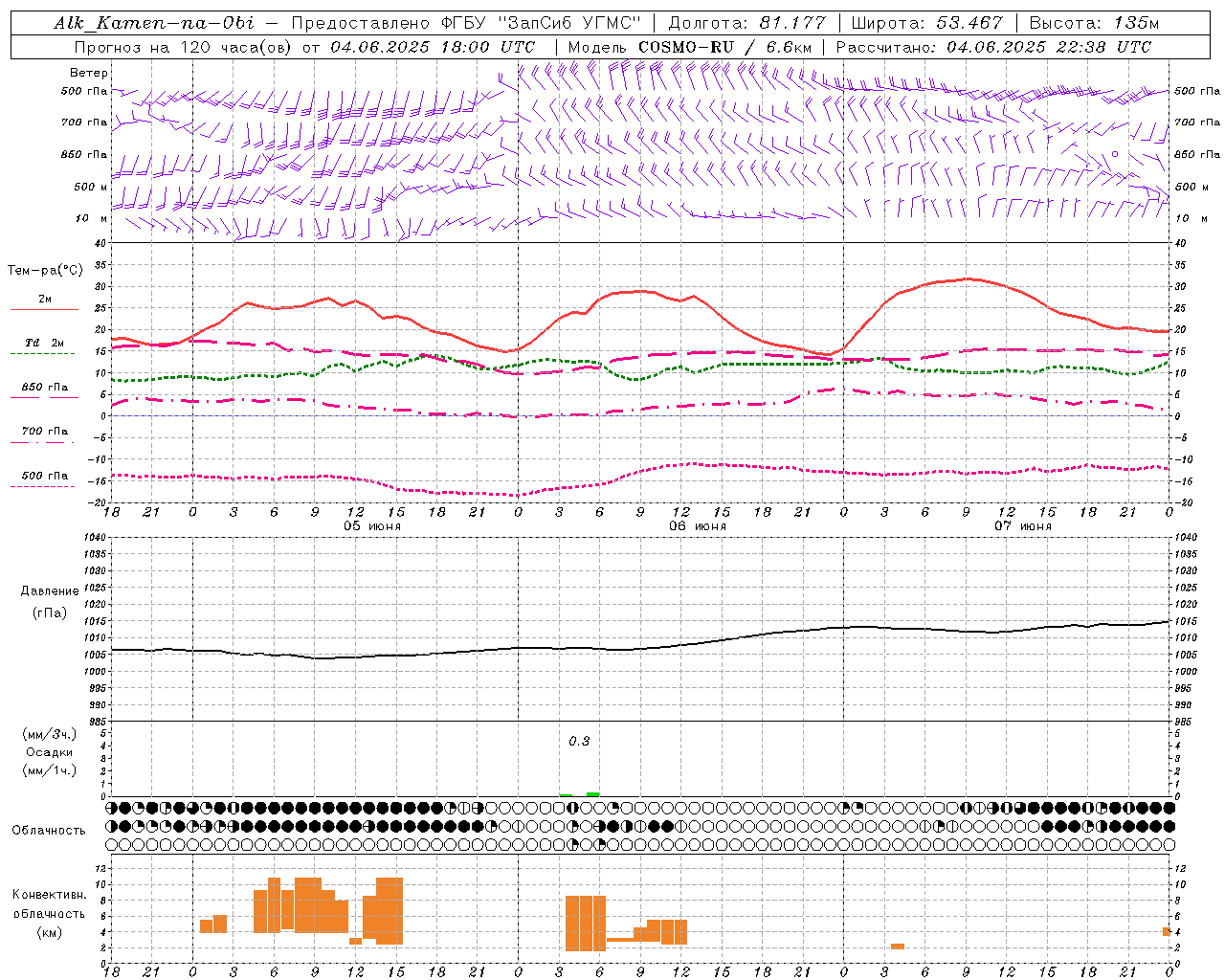Click the (км) unit label for convective cloudiness

coord(49,932)
